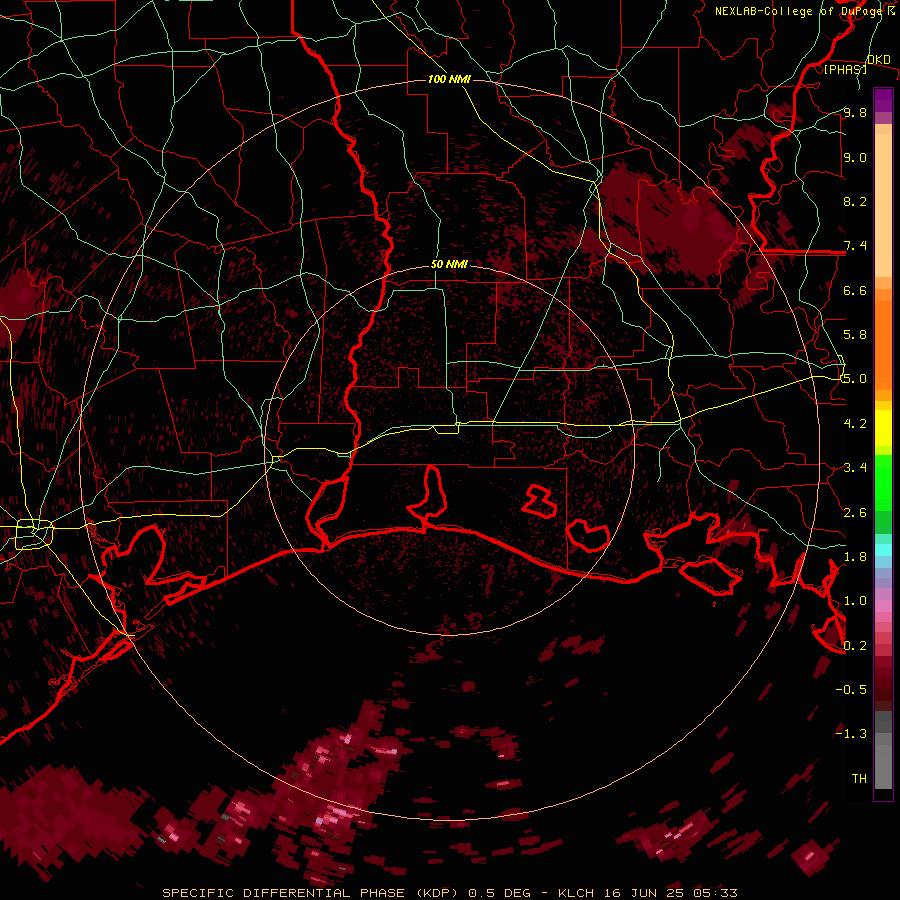Click the 6.6 value on the color scale
The image size is (900, 900).
(855, 290)
